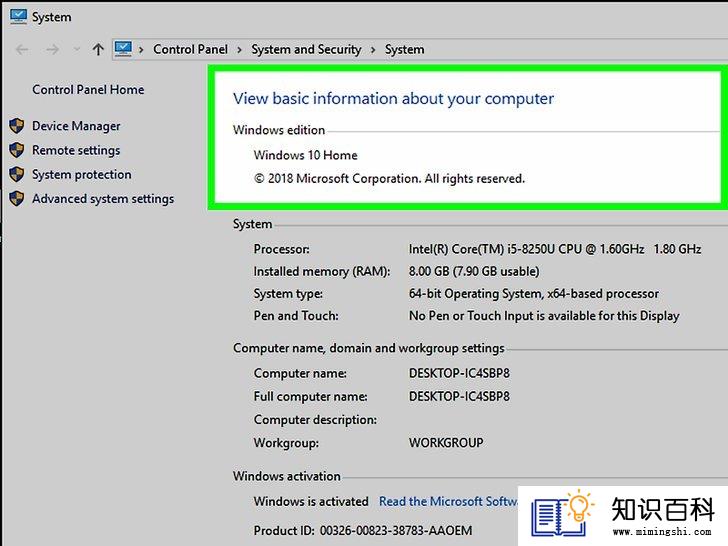728x546 pixels.
Task: Select System and Security breadcrumb
Action: pyautogui.click(x=306, y=49)
